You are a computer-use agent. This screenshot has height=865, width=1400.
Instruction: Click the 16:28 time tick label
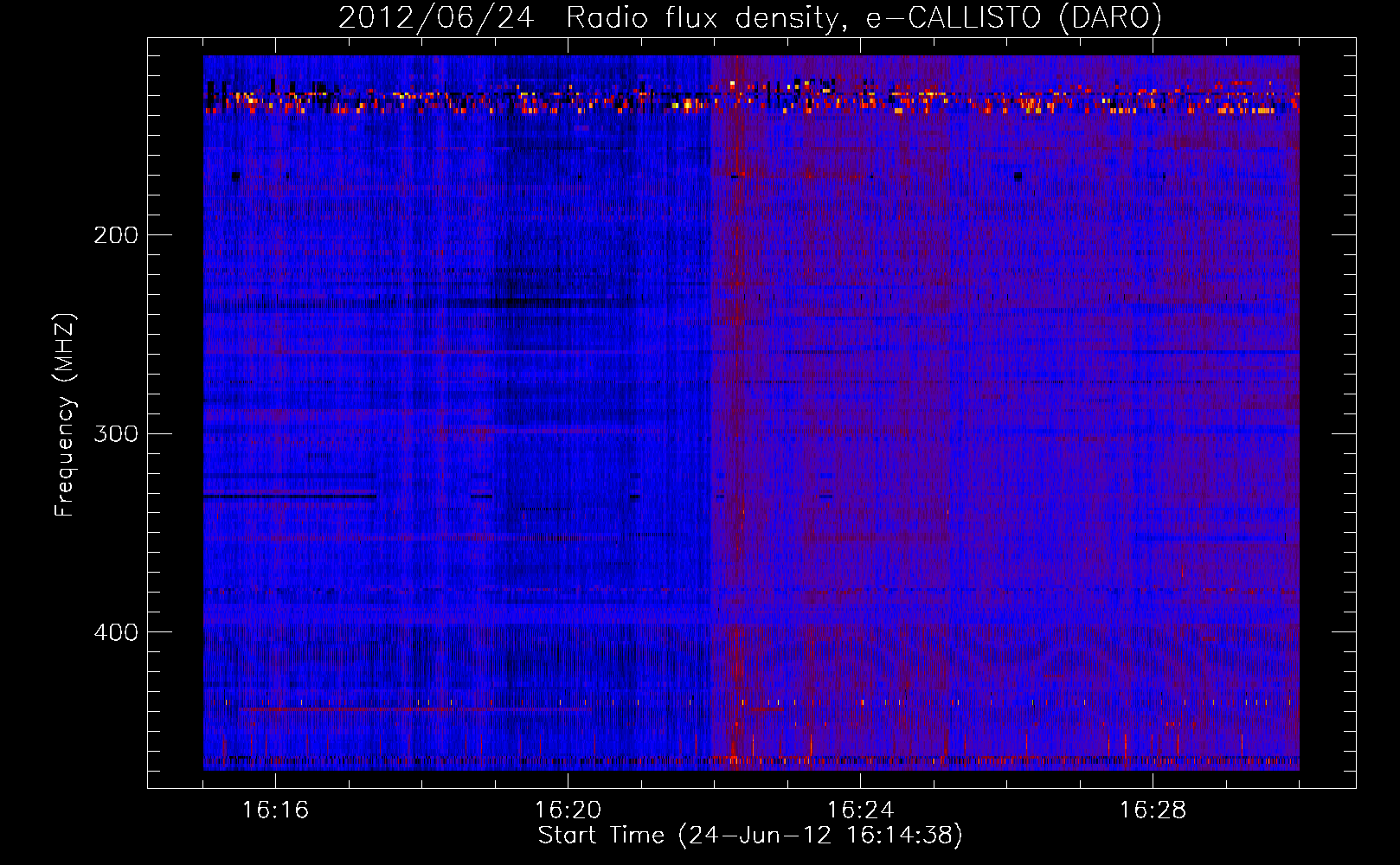1153,811
